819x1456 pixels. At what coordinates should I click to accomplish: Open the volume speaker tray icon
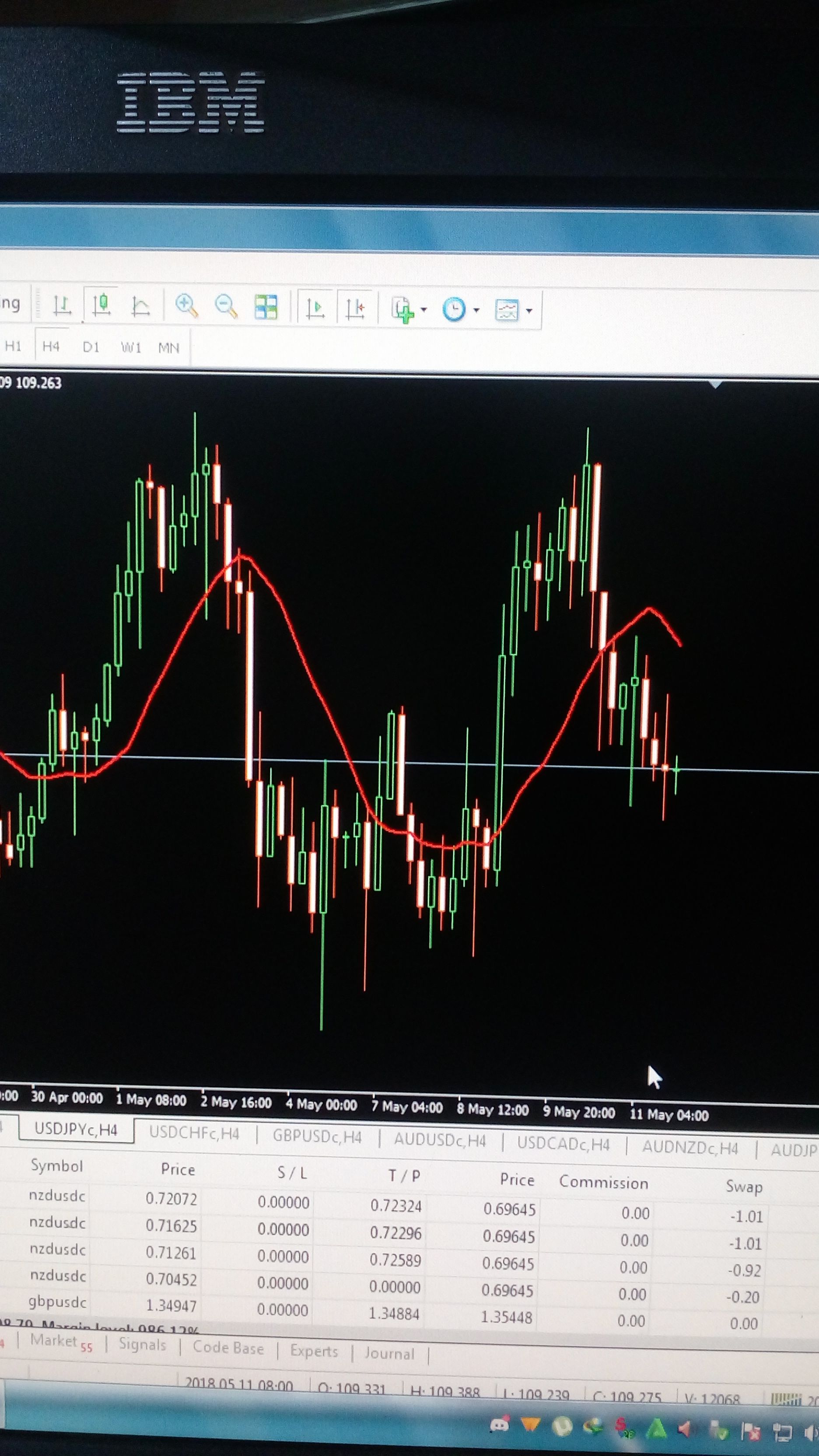pyautogui.click(x=812, y=1433)
